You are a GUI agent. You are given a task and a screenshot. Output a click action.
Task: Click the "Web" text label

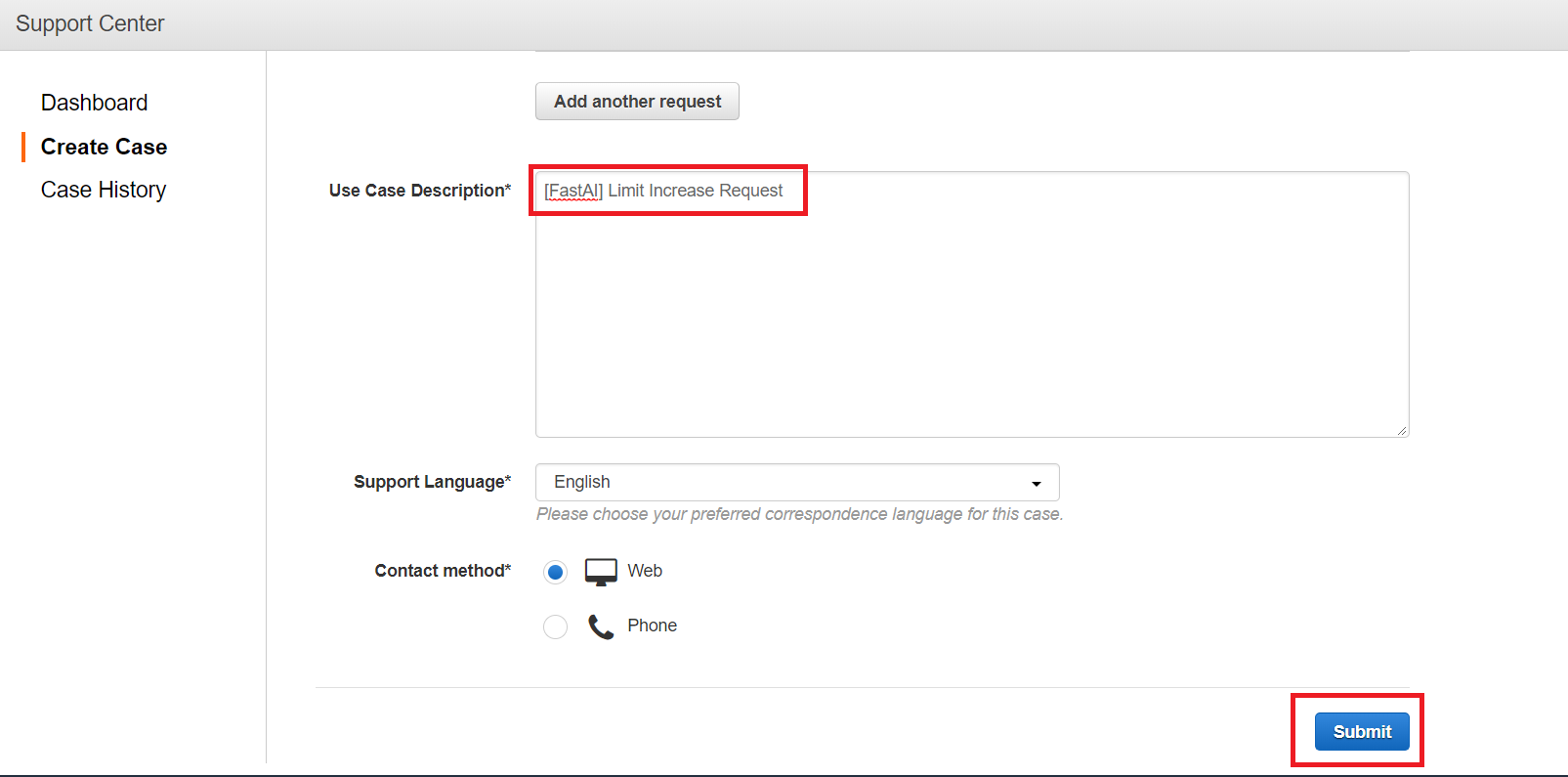pos(645,571)
